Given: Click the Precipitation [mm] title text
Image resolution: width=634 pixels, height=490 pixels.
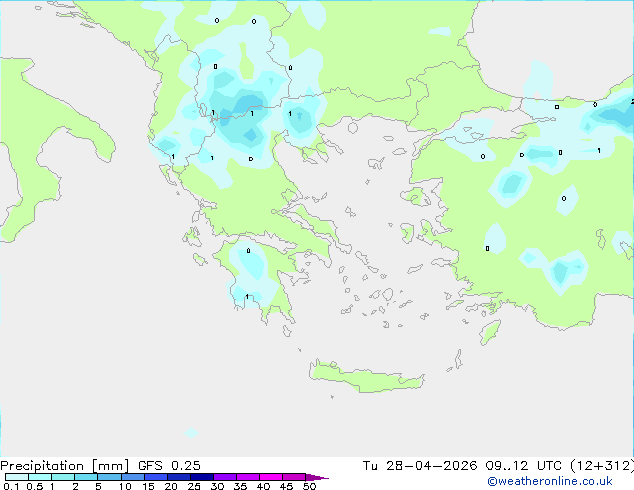Looking at the screenshot, I should coord(65,466).
